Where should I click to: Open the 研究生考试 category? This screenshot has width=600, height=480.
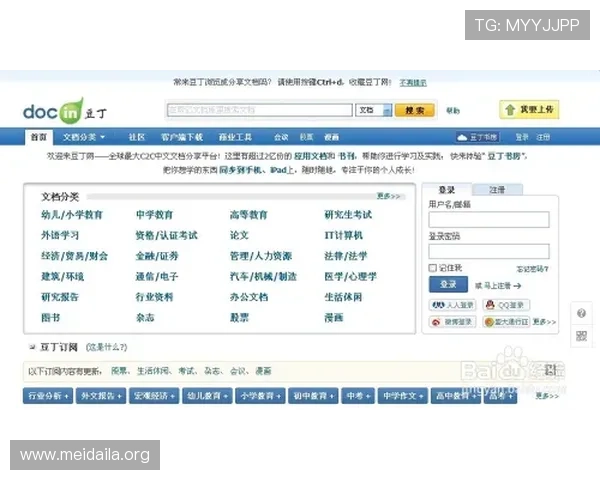pos(348,215)
